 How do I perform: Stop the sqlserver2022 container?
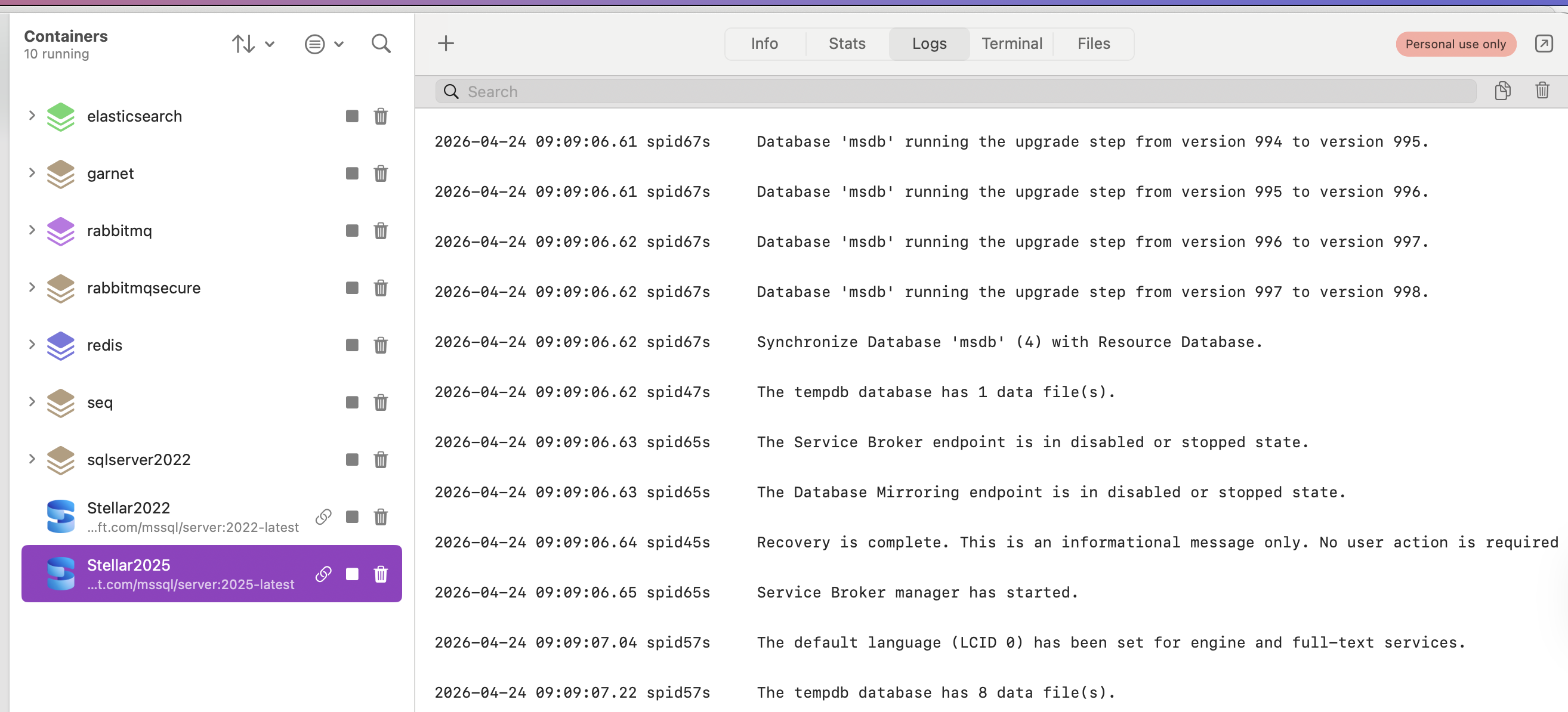(x=352, y=459)
